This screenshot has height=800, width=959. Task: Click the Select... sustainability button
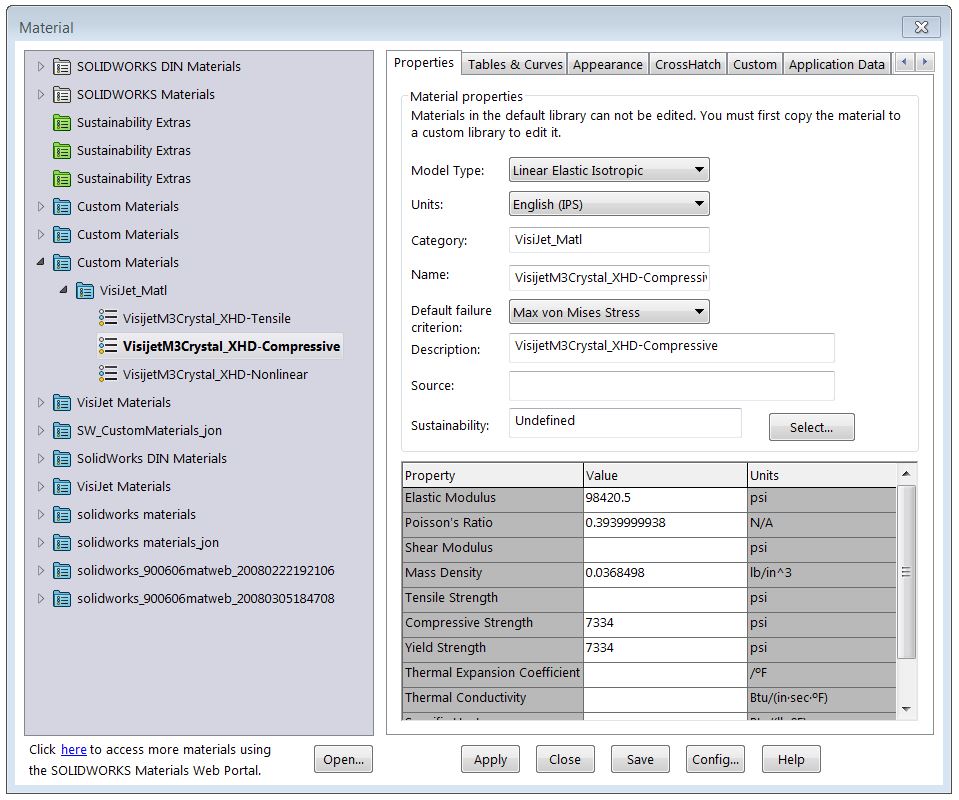click(812, 427)
